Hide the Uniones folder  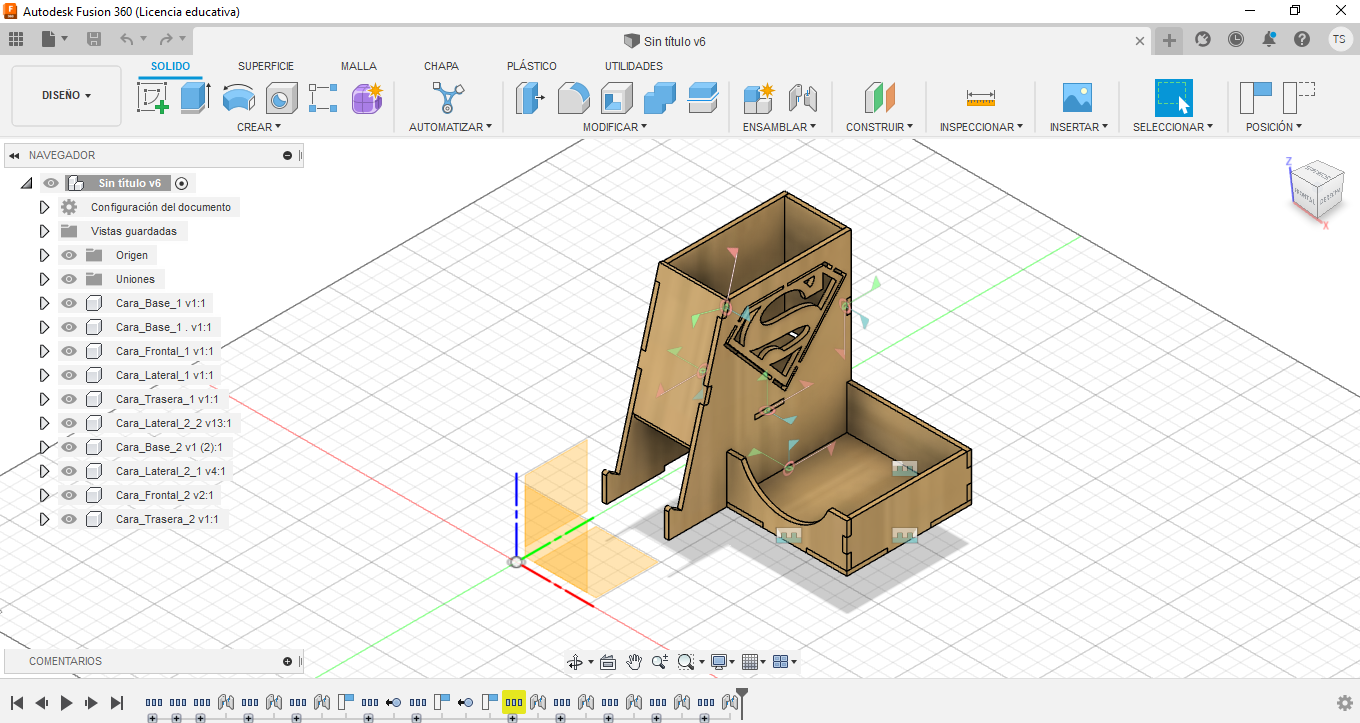click(69, 279)
